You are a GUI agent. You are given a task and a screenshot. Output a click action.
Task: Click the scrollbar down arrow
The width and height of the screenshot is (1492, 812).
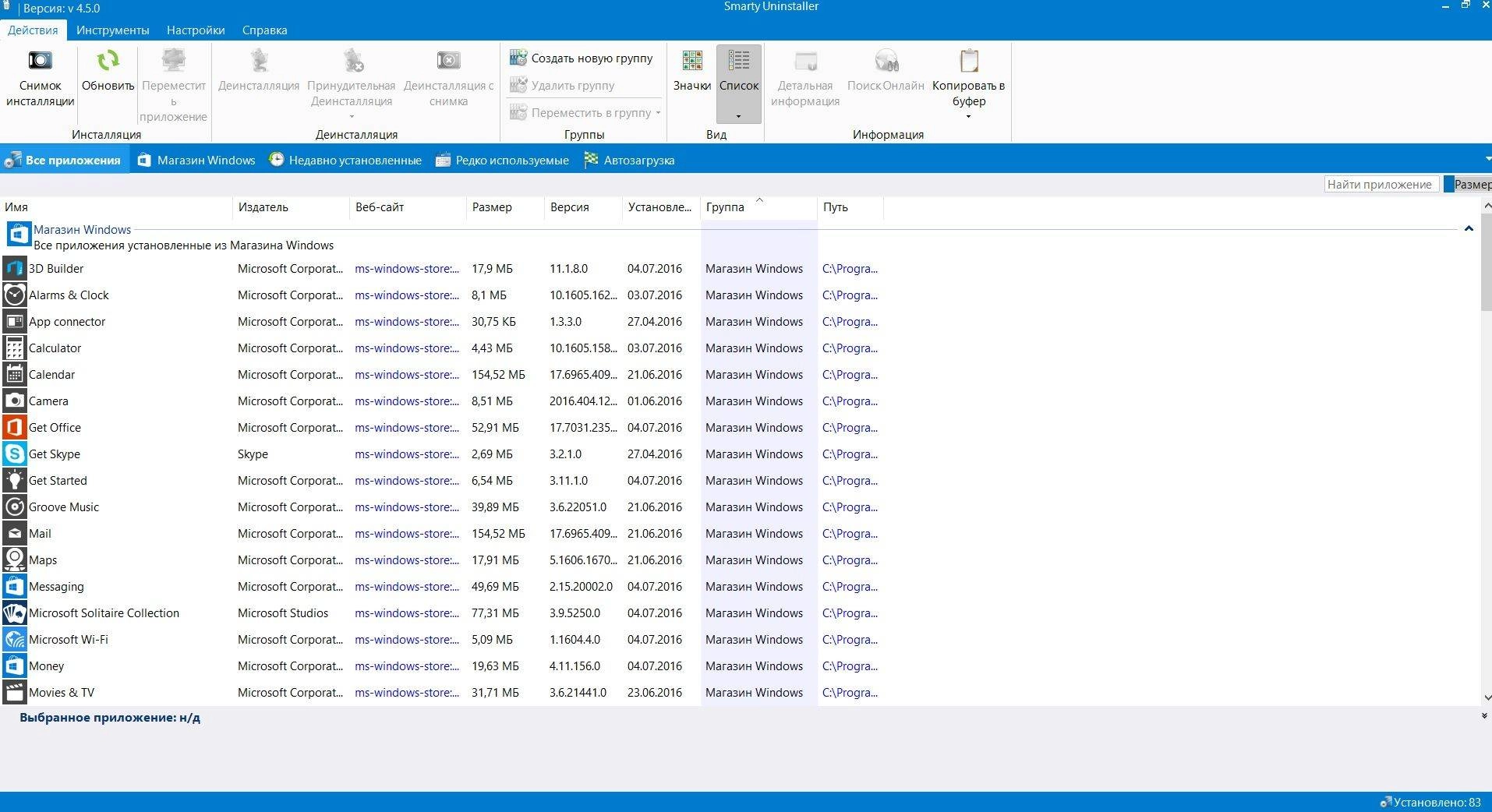click(x=1487, y=698)
